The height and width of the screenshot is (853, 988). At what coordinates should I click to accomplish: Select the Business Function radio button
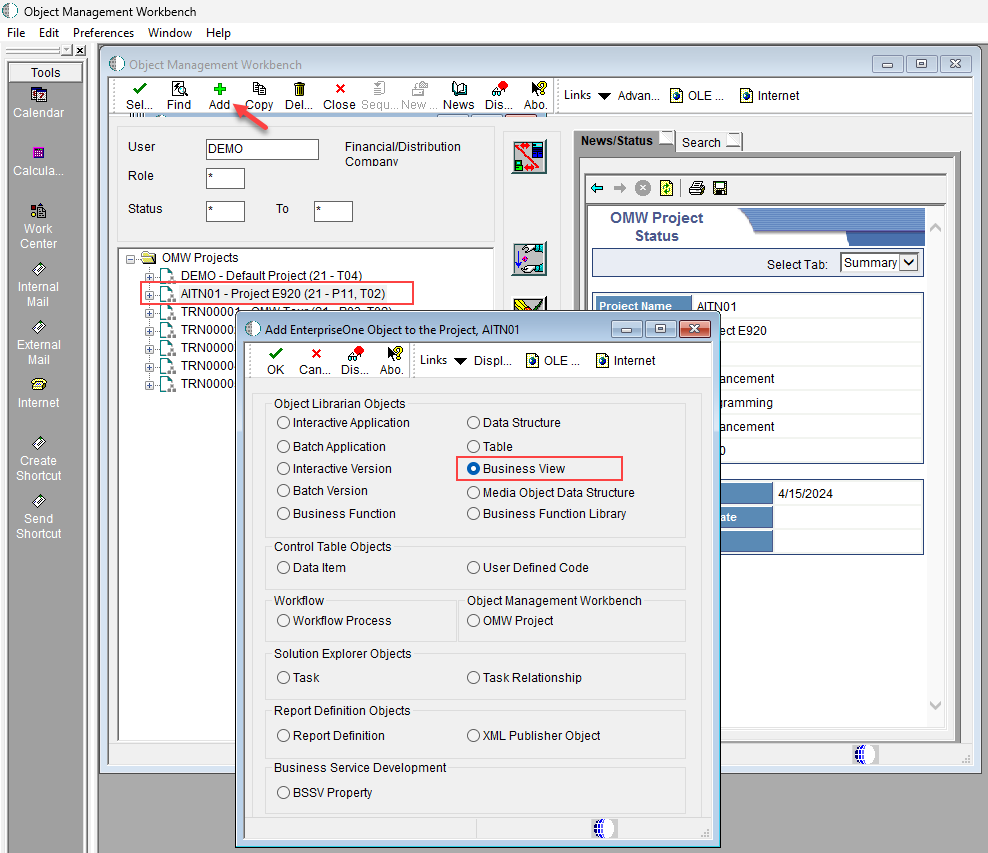pos(284,513)
